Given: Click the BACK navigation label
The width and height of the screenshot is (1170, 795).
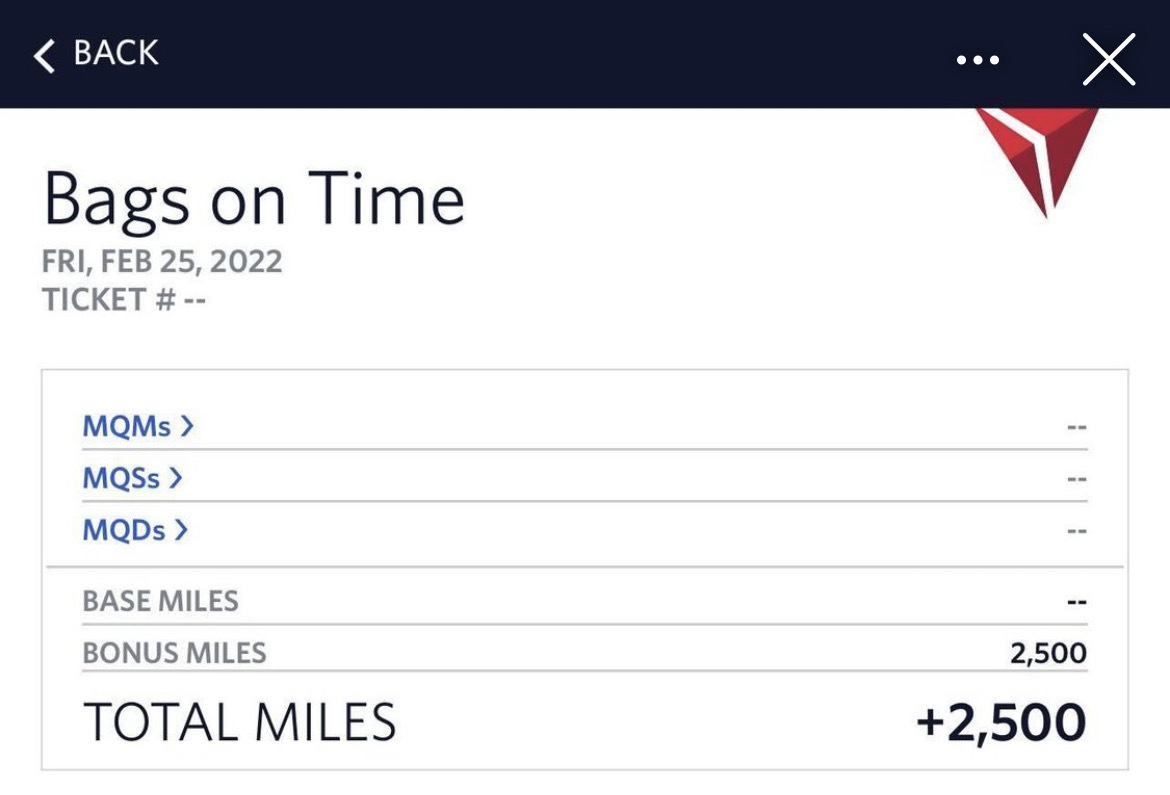Looking at the screenshot, I should click(113, 53).
